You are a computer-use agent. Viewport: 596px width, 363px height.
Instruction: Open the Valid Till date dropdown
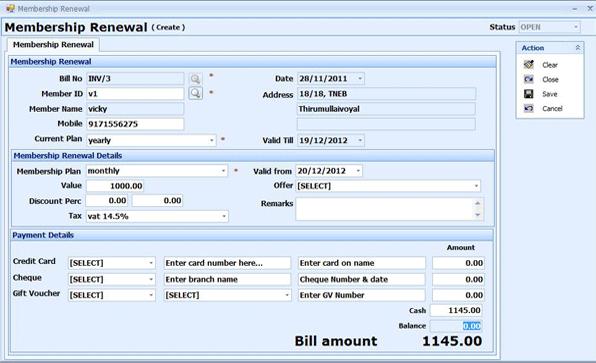[x=360, y=140]
